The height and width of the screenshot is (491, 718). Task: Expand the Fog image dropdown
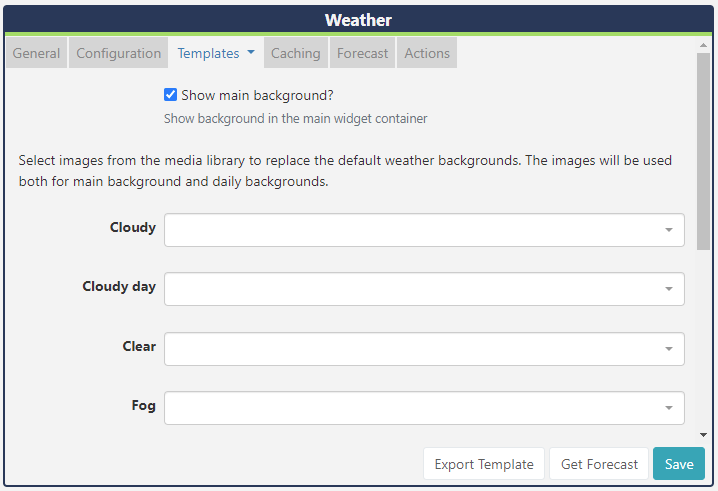point(424,408)
